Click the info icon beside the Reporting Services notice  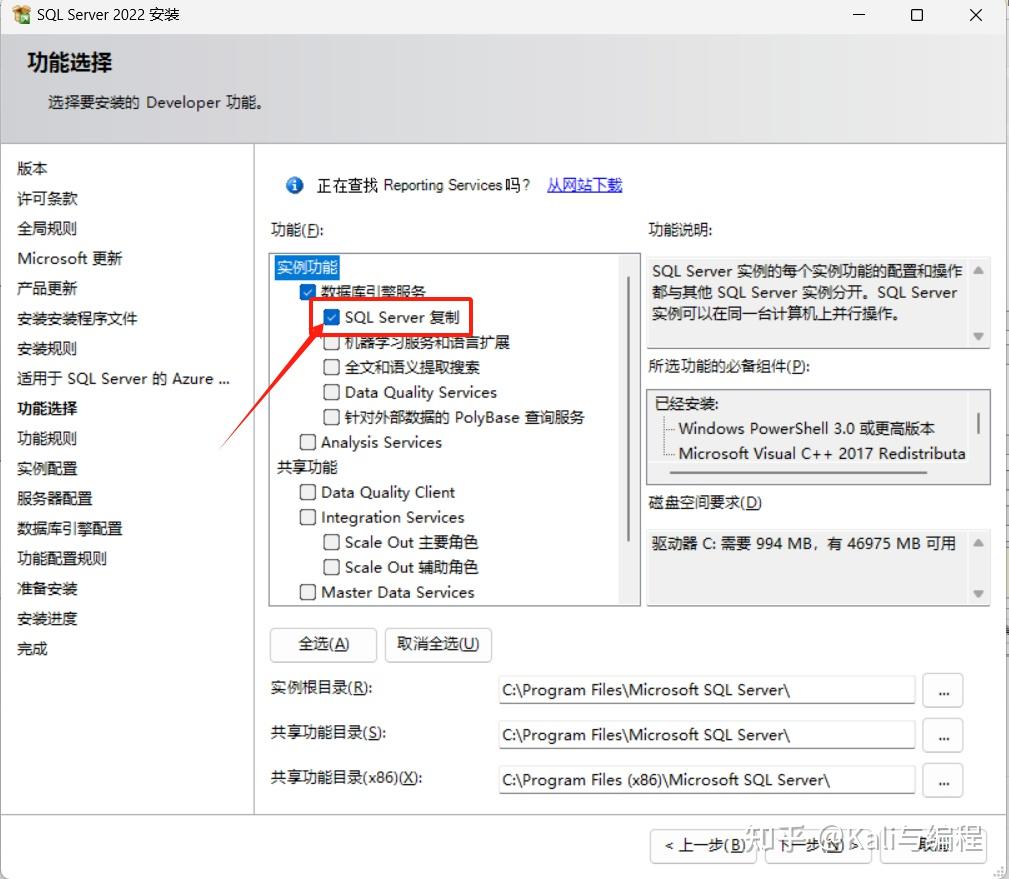click(x=293, y=185)
